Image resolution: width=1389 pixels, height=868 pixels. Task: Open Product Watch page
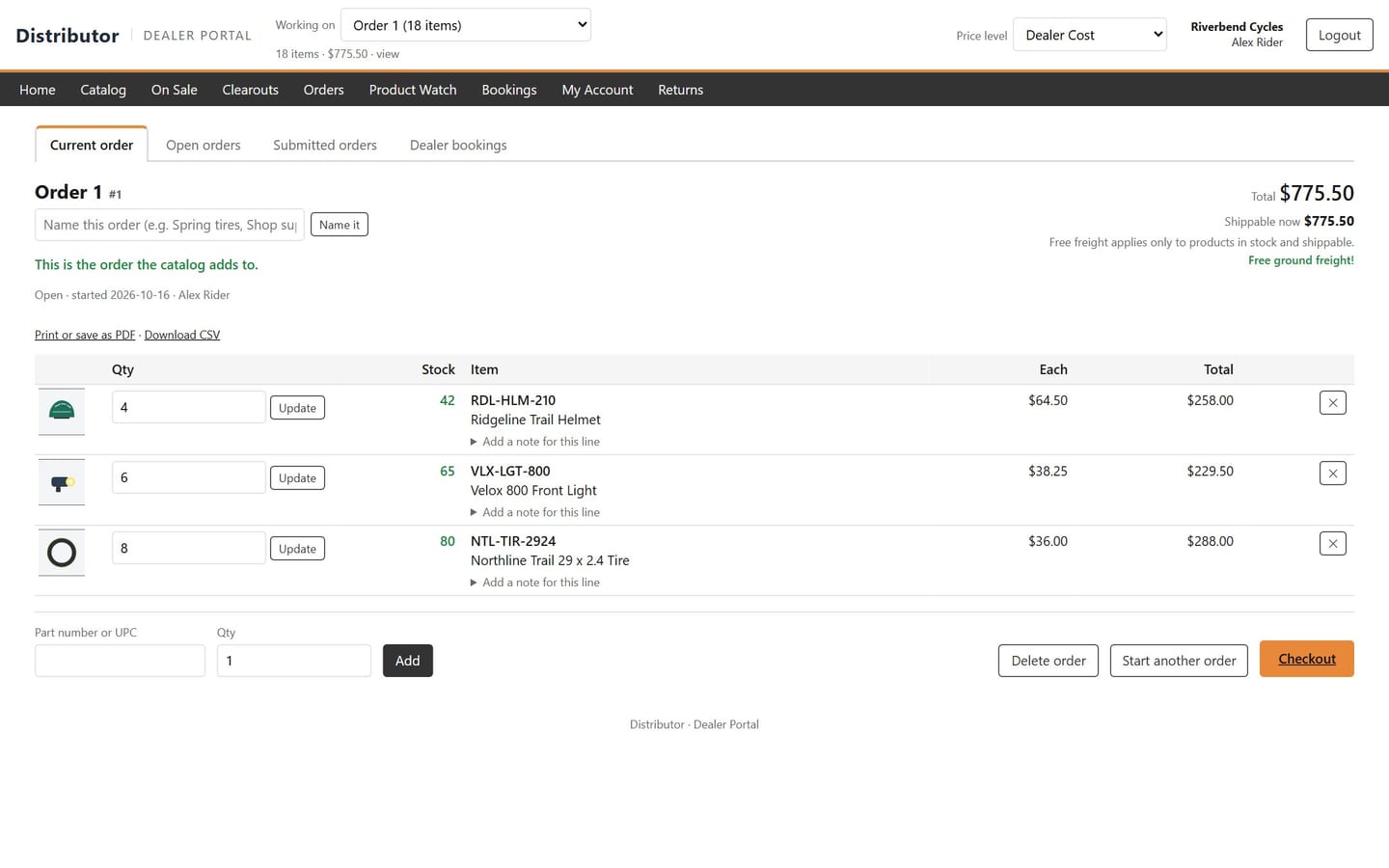point(413,90)
